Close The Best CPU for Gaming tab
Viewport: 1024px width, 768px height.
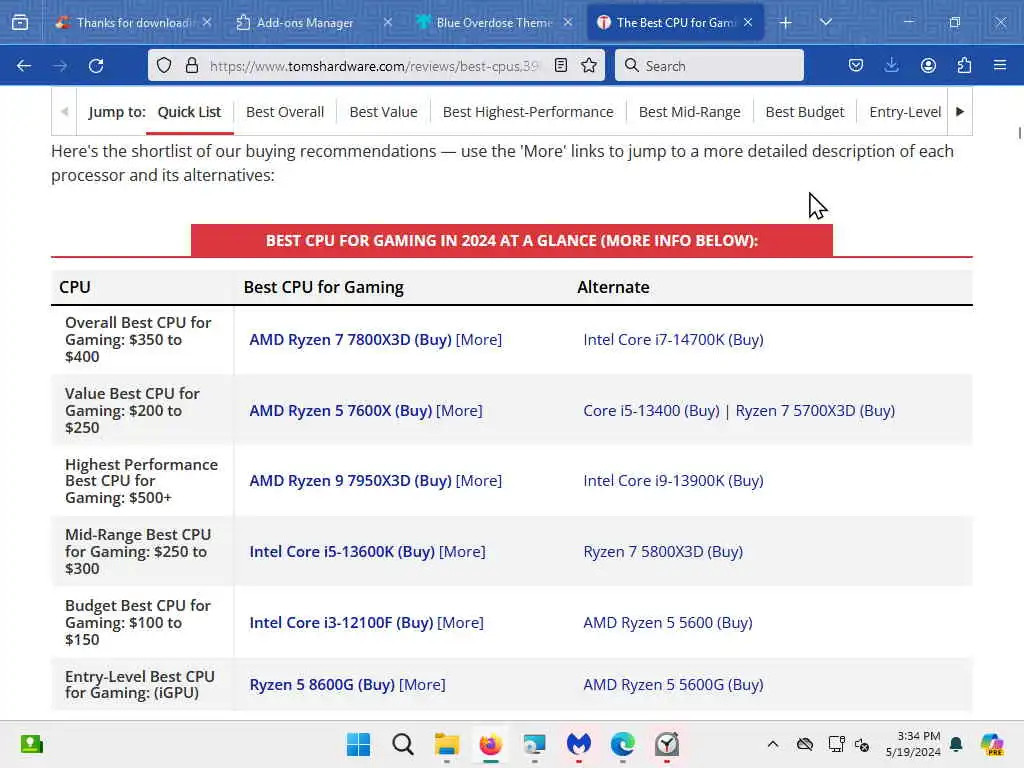(x=748, y=22)
